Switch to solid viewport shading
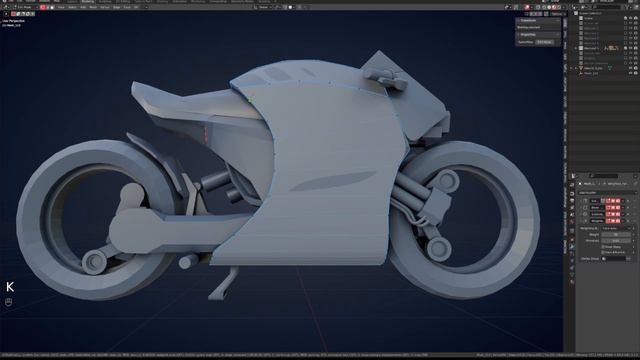Image resolution: width=640 pixels, height=360 pixels. pyautogui.click(x=549, y=7)
